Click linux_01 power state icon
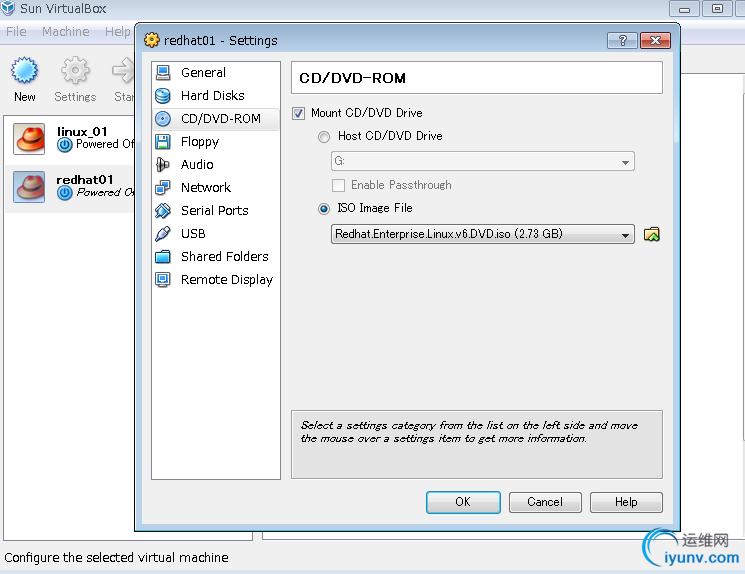Image resolution: width=745 pixels, height=574 pixels. (x=65, y=144)
